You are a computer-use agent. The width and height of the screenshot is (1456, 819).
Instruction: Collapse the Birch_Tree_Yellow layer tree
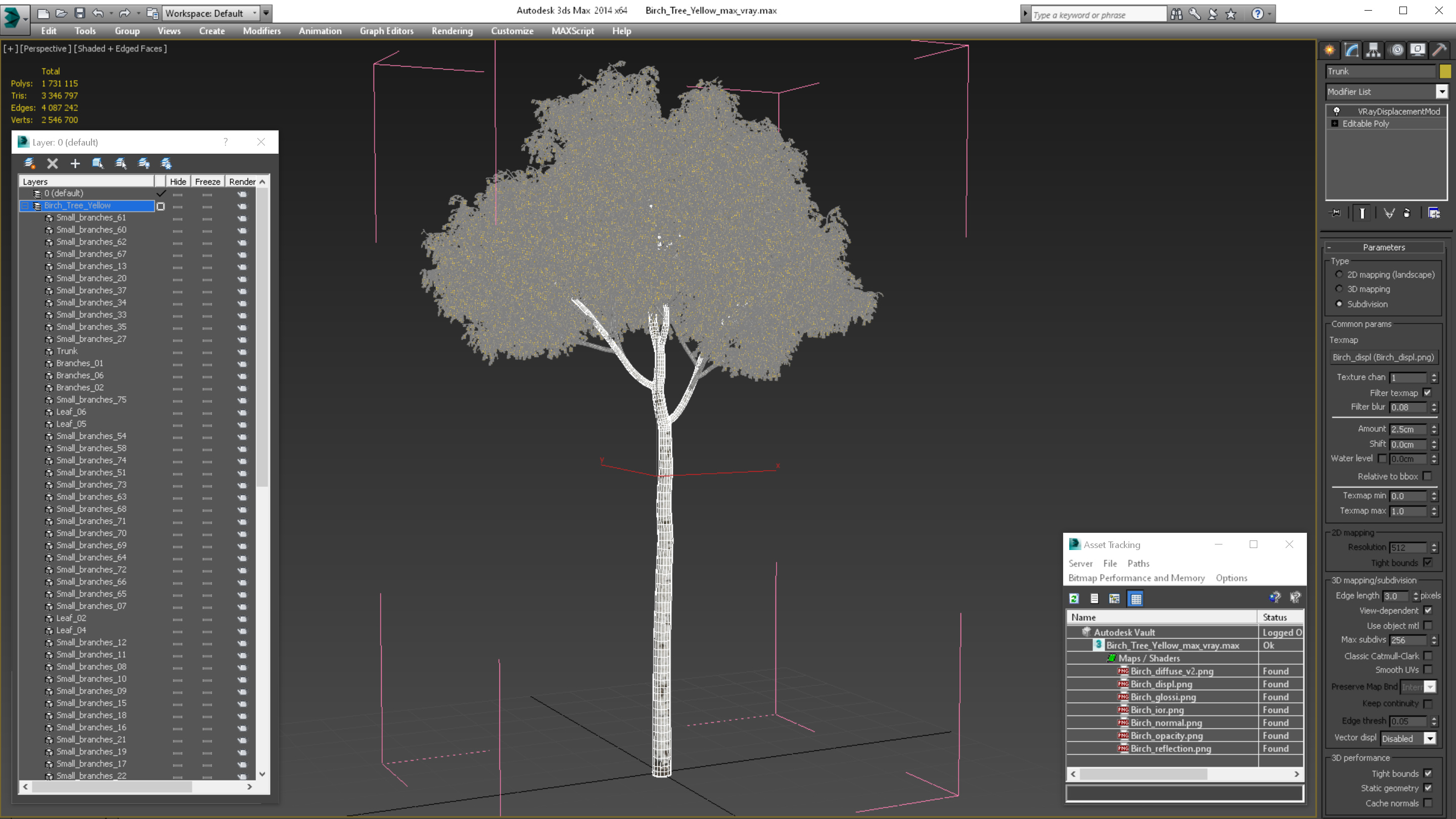pyautogui.click(x=25, y=206)
